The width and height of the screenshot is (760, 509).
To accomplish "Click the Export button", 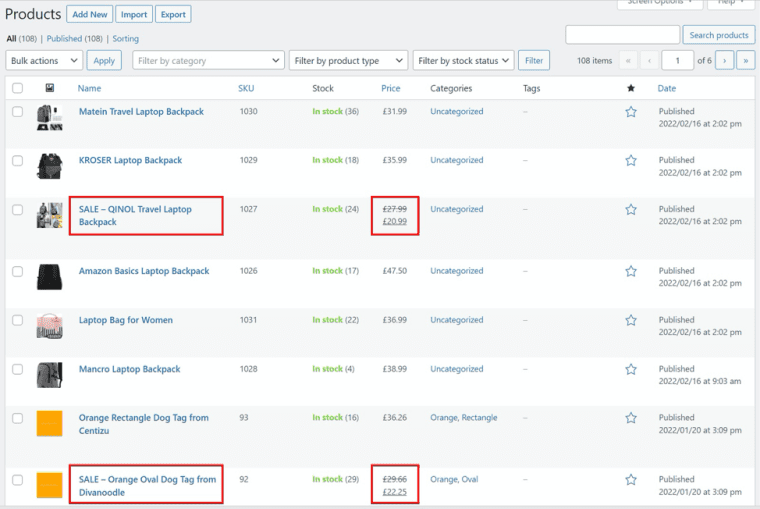I will pos(173,14).
